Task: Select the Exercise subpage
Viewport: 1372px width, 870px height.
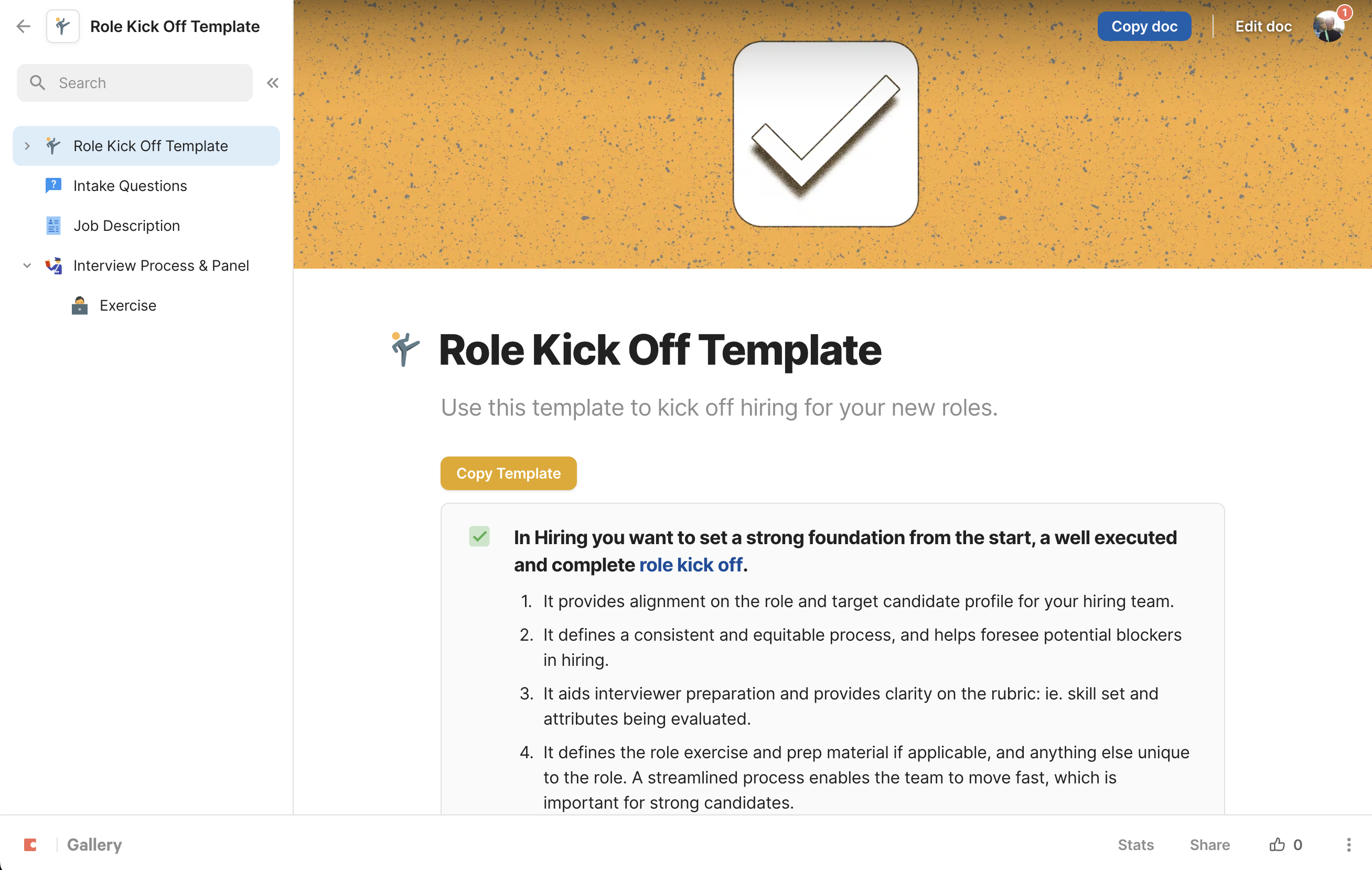Action: coord(127,305)
